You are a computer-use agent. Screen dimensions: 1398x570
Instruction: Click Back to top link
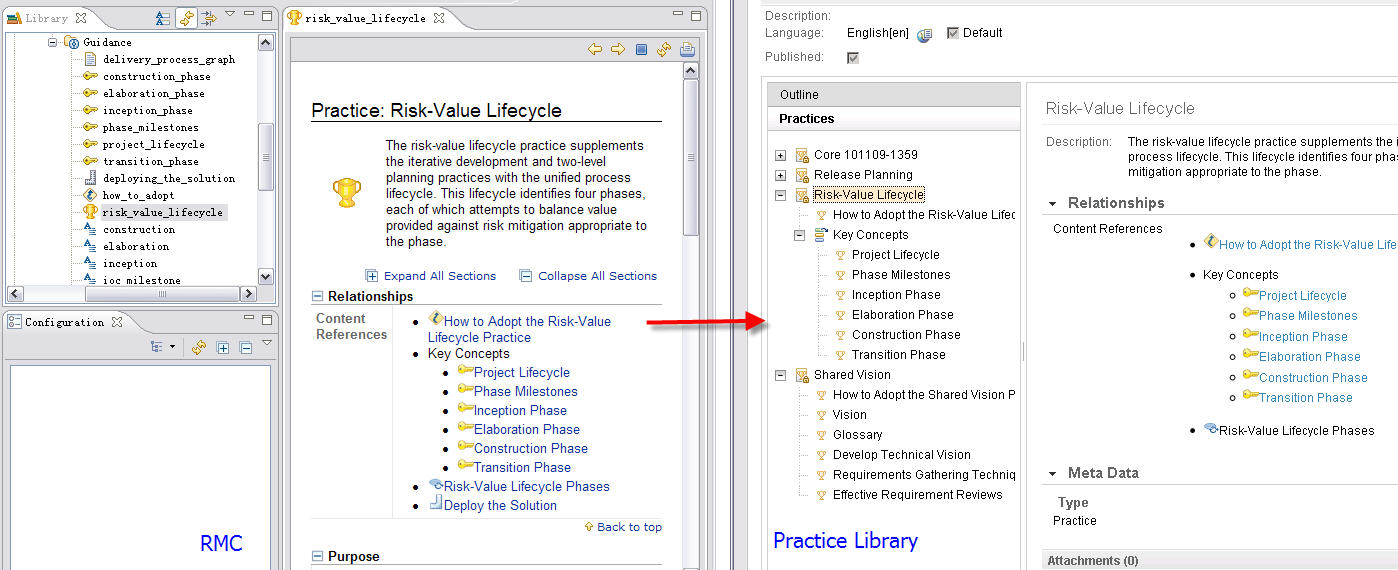629,527
